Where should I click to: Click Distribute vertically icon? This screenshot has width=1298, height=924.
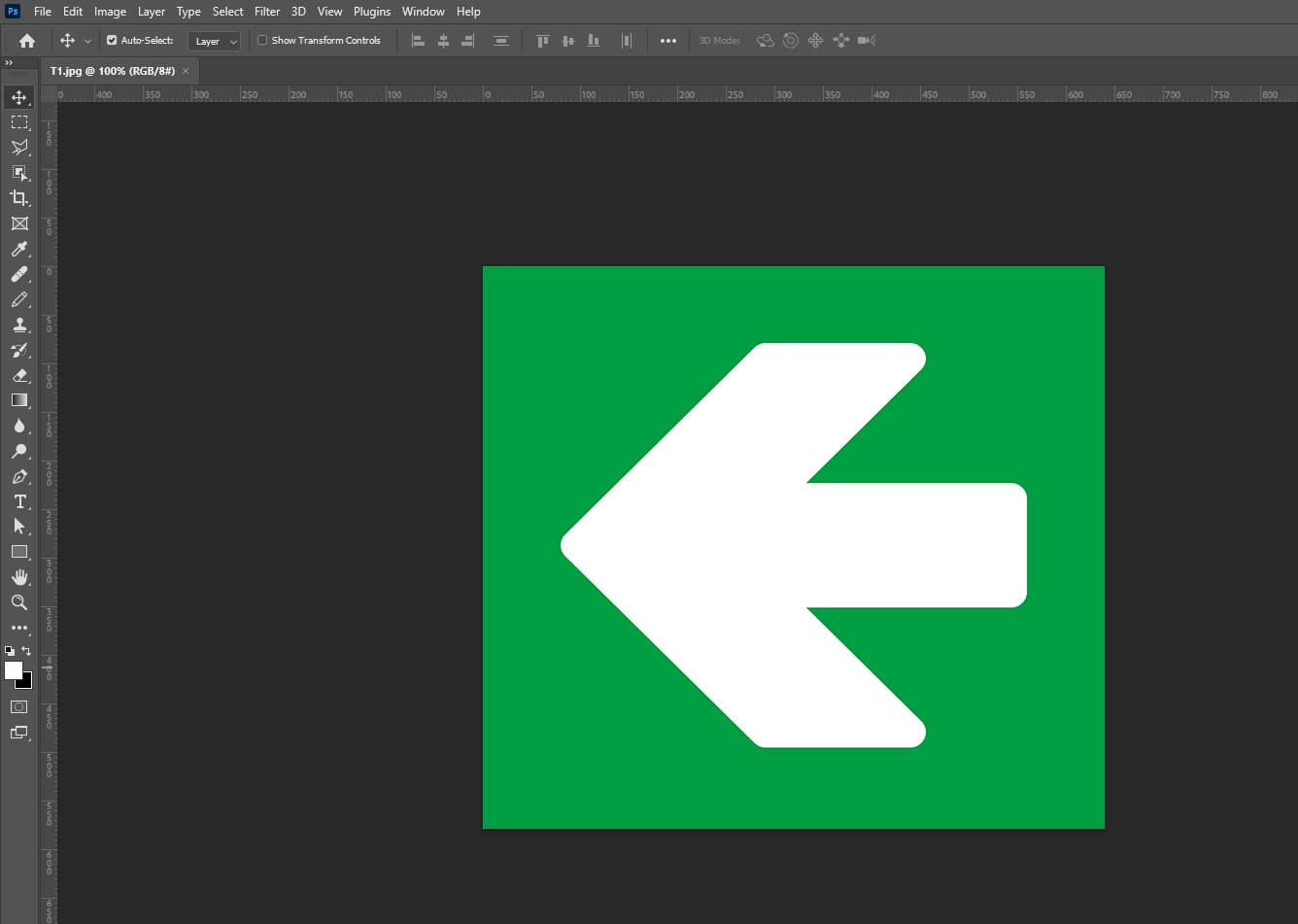coord(501,41)
